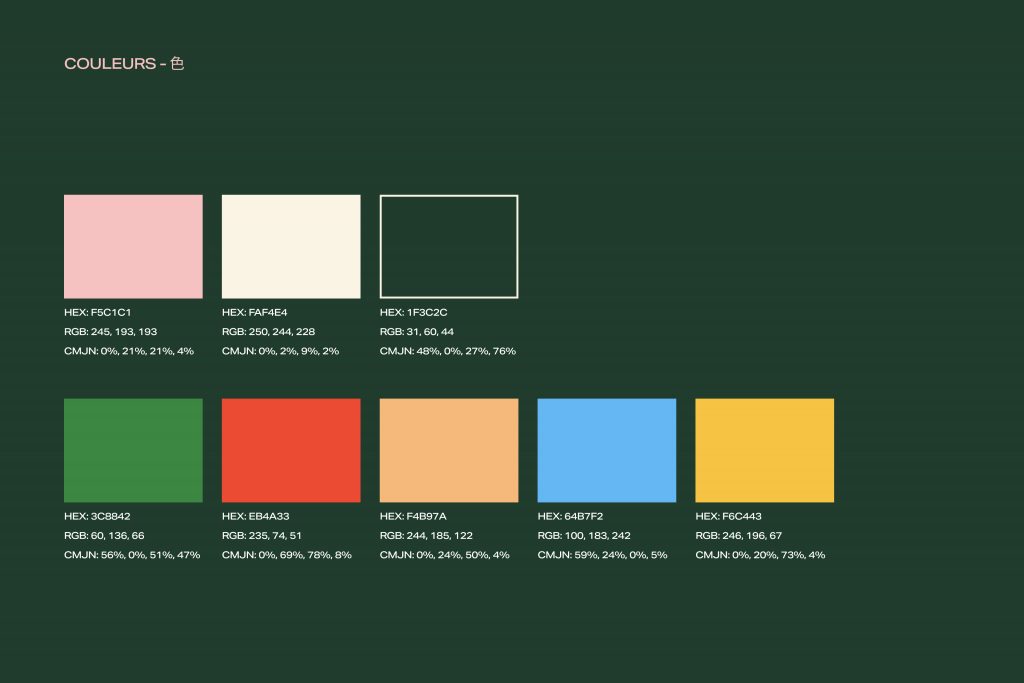Image resolution: width=1024 pixels, height=683 pixels.
Task: Choose the green 3C8842 color swatch
Action: click(133, 450)
